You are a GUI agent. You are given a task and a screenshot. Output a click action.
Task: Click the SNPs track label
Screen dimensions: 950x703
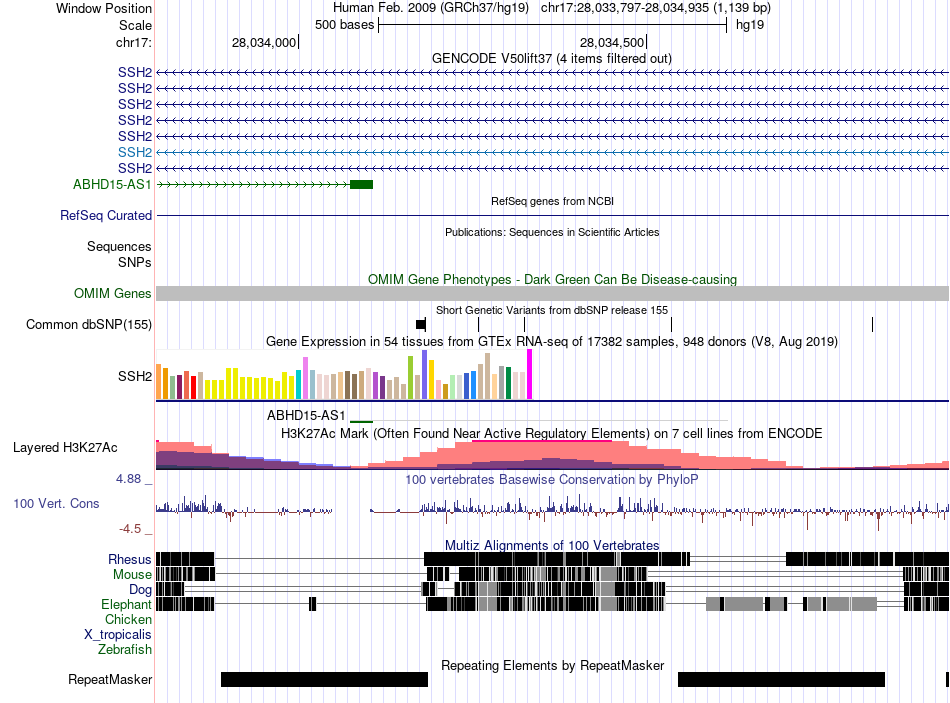(x=135, y=262)
